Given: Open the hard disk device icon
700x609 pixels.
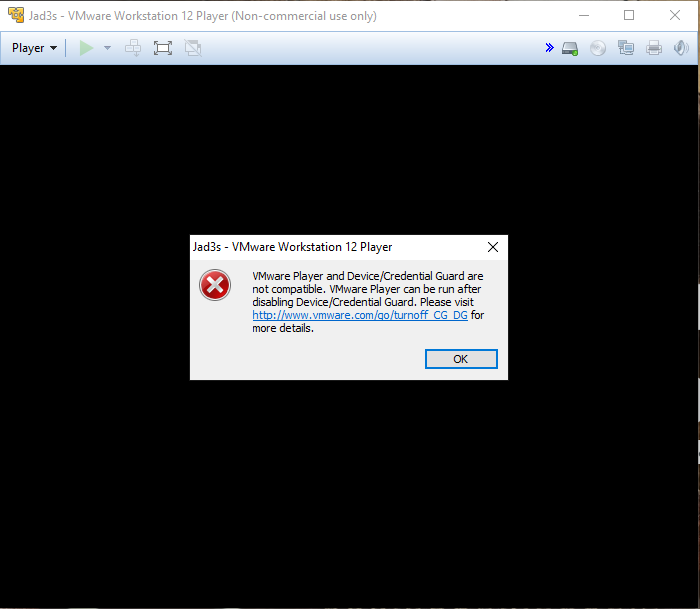Looking at the screenshot, I should click(x=570, y=48).
